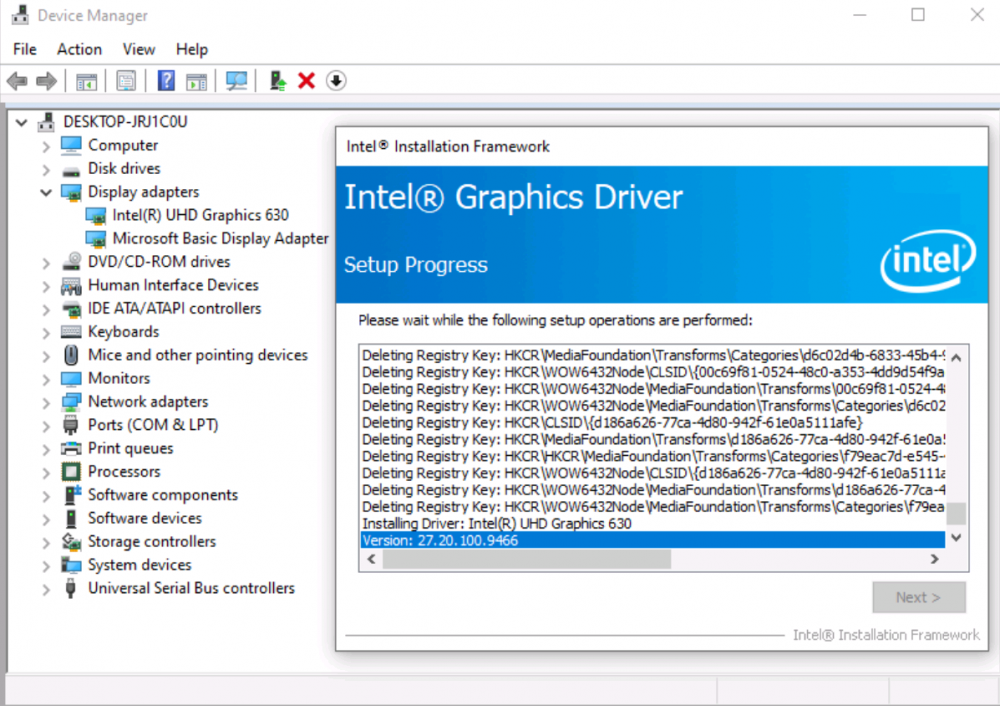The image size is (1000, 706).
Task: Click the Intel(R) UHD Graphics 630 device icon
Action: [x=96, y=216]
